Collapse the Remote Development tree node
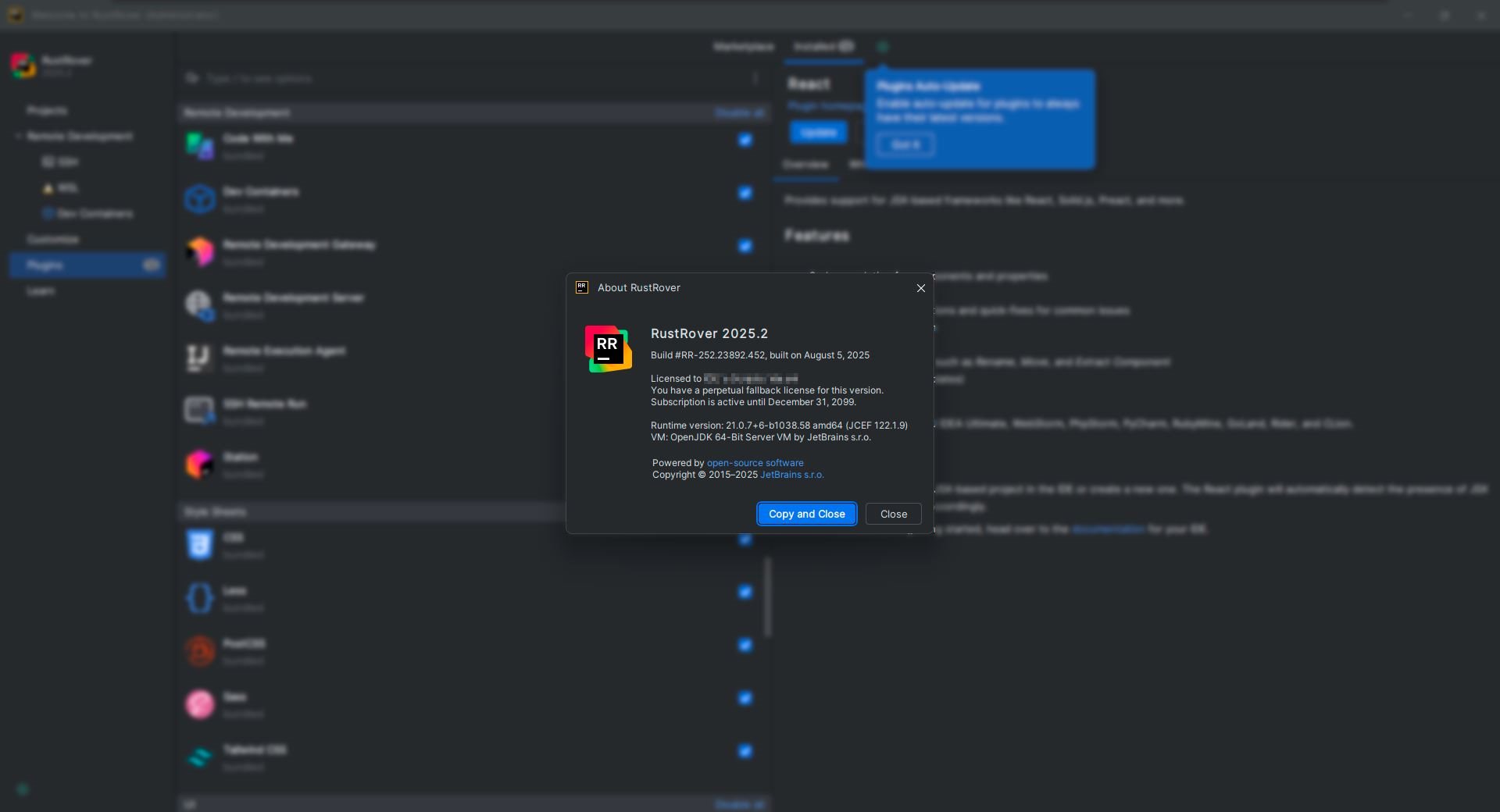Screen dimensions: 1500x812 tap(18, 137)
